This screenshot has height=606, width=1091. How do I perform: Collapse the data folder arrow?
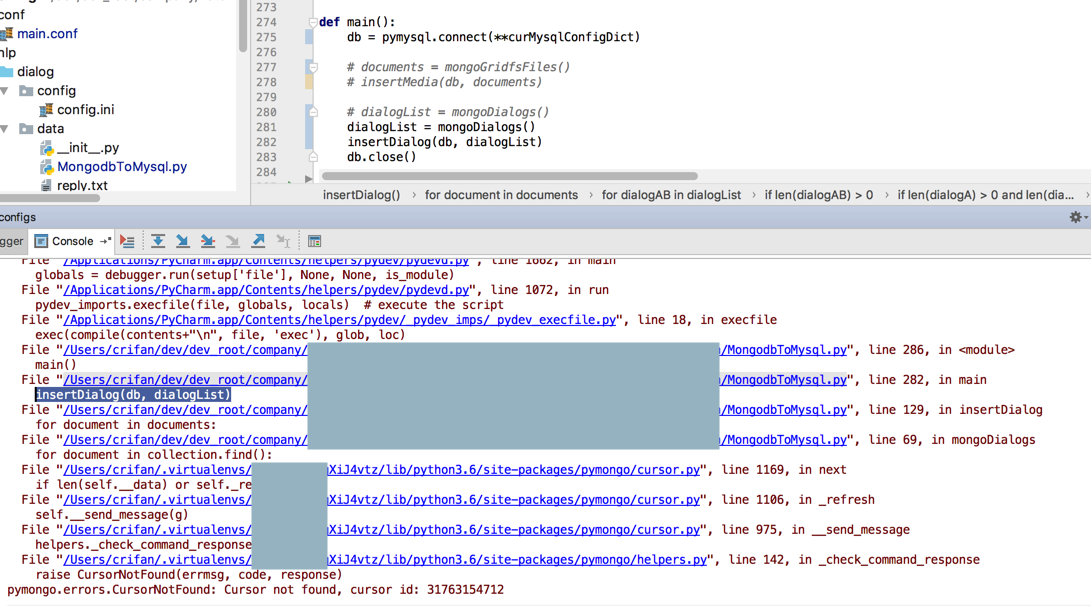coord(6,129)
